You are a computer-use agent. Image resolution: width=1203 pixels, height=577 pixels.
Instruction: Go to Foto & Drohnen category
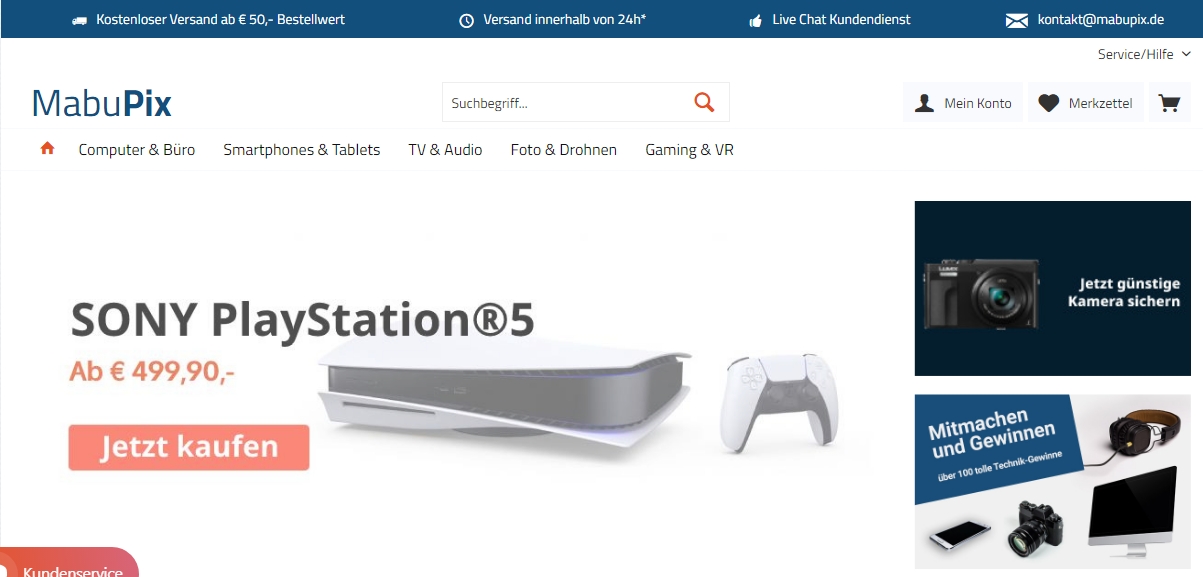pyautogui.click(x=563, y=150)
